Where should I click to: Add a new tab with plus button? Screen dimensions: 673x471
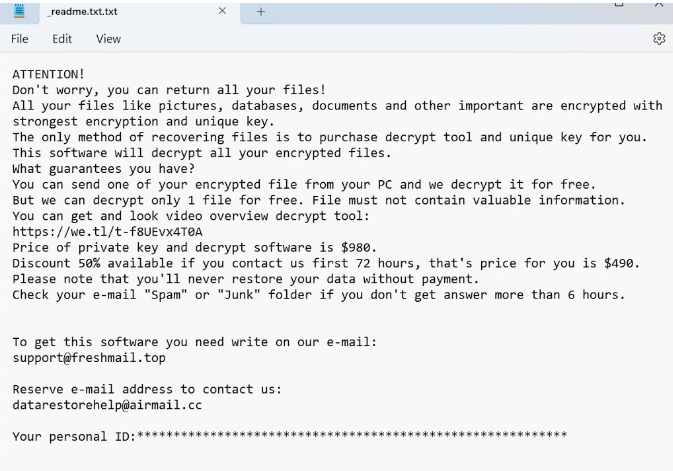point(261,11)
